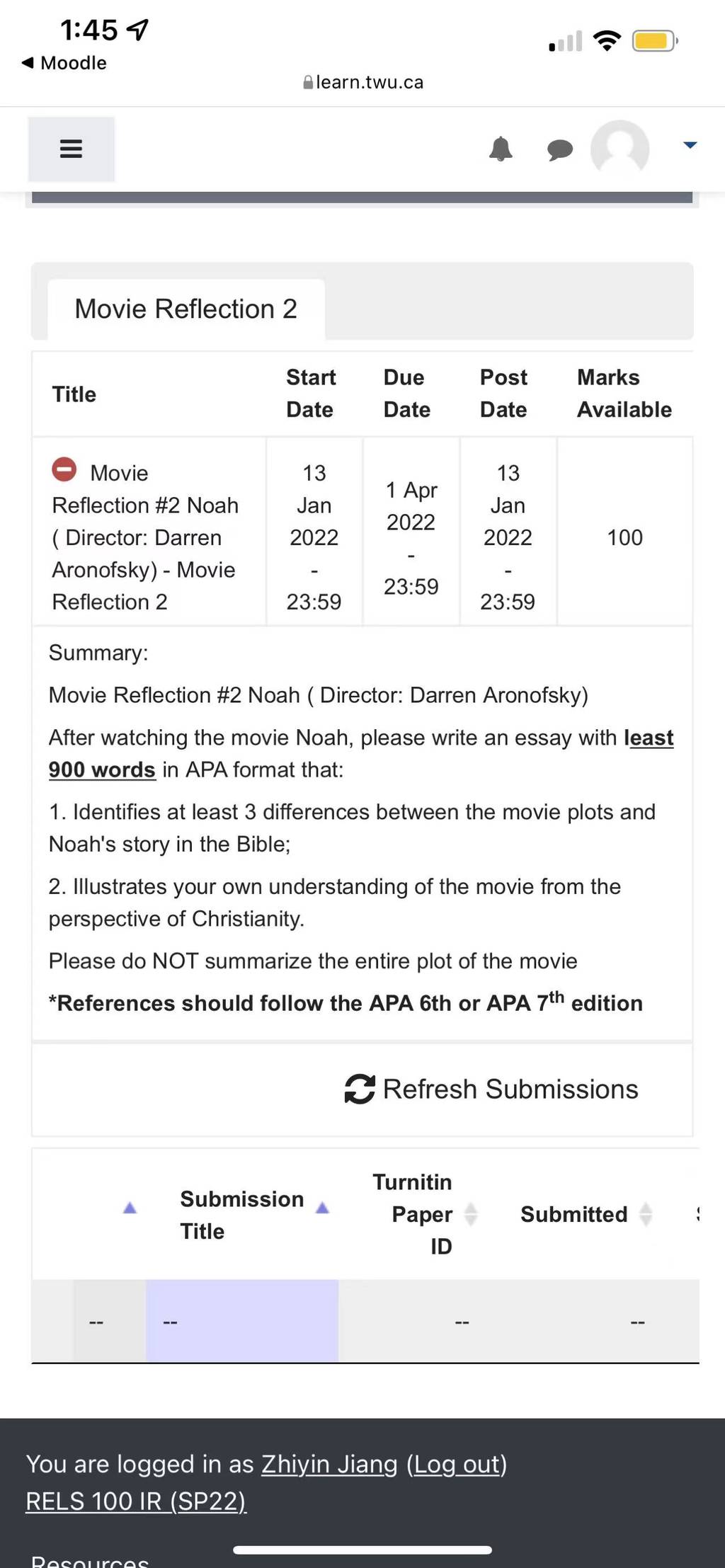The image size is (725, 1568).
Task: Click the Log out link
Action: [457, 1463]
